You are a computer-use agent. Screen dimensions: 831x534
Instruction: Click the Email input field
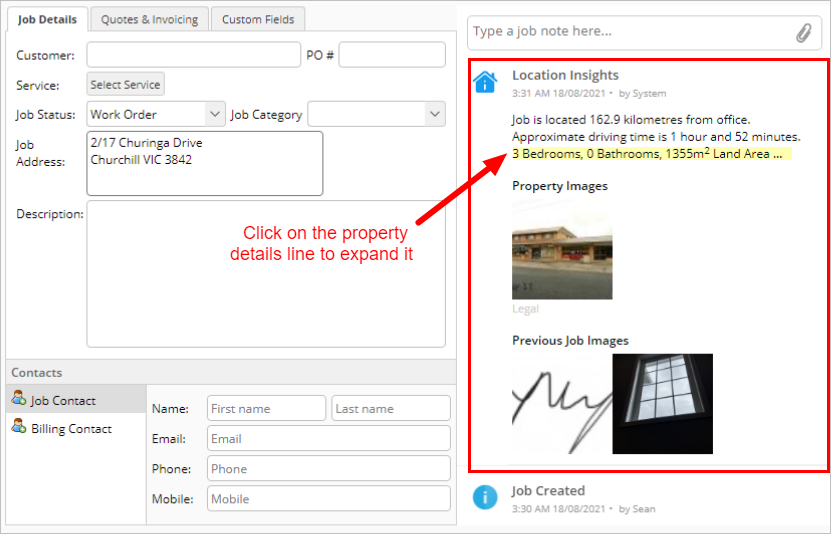click(329, 439)
